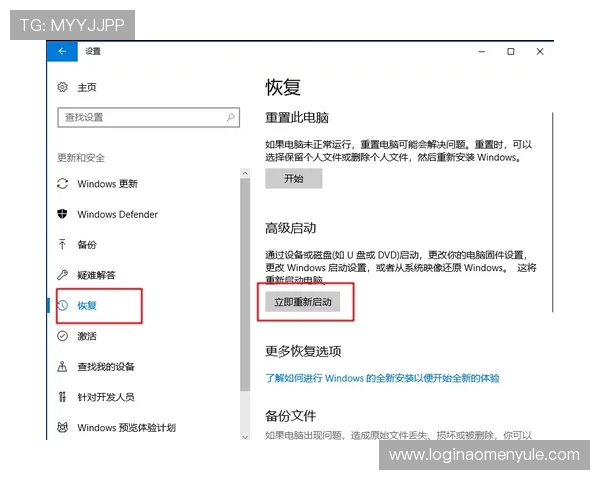Open the 针对开发人员 menu entry
Viewport: 600px width, 480px height.
106,397
